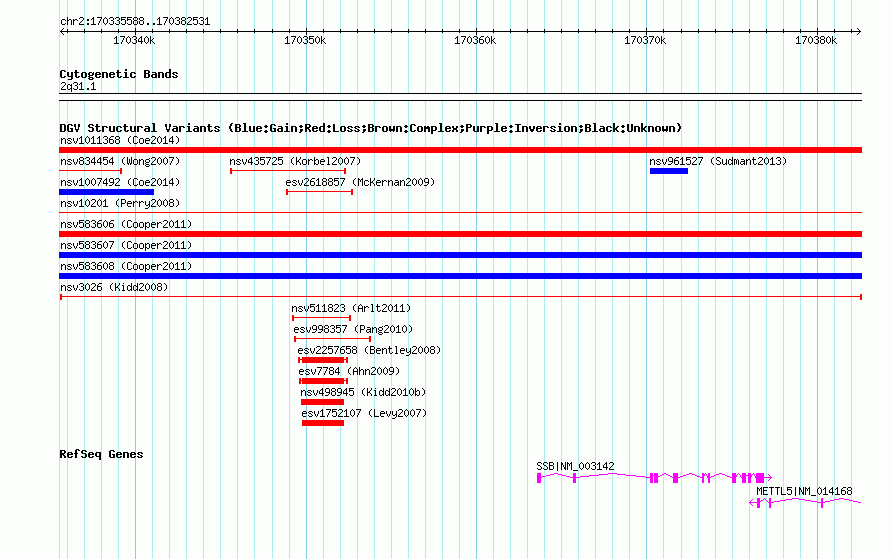Click the 170380k ruler label
The width and height of the screenshot is (890, 559).
(x=816, y=40)
